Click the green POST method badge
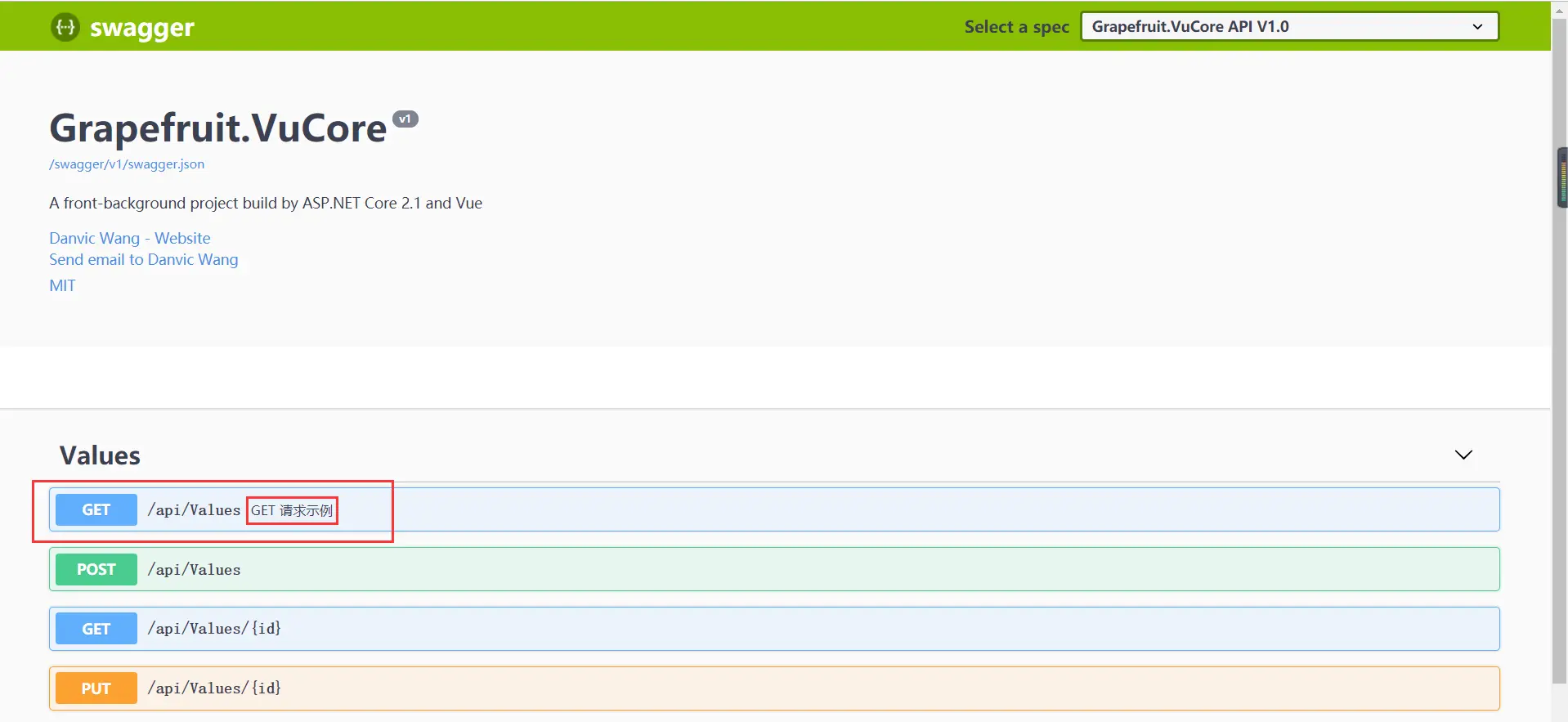The width and height of the screenshot is (1568, 722). [x=96, y=569]
